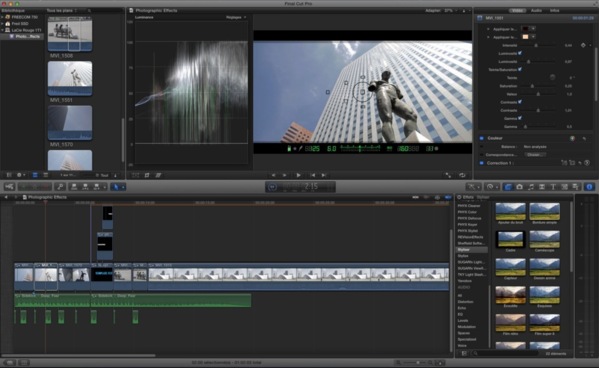599x368 pixels.
Task: Jump to previous edit in viewer
Action: pyautogui.click(x=313, y=175)
